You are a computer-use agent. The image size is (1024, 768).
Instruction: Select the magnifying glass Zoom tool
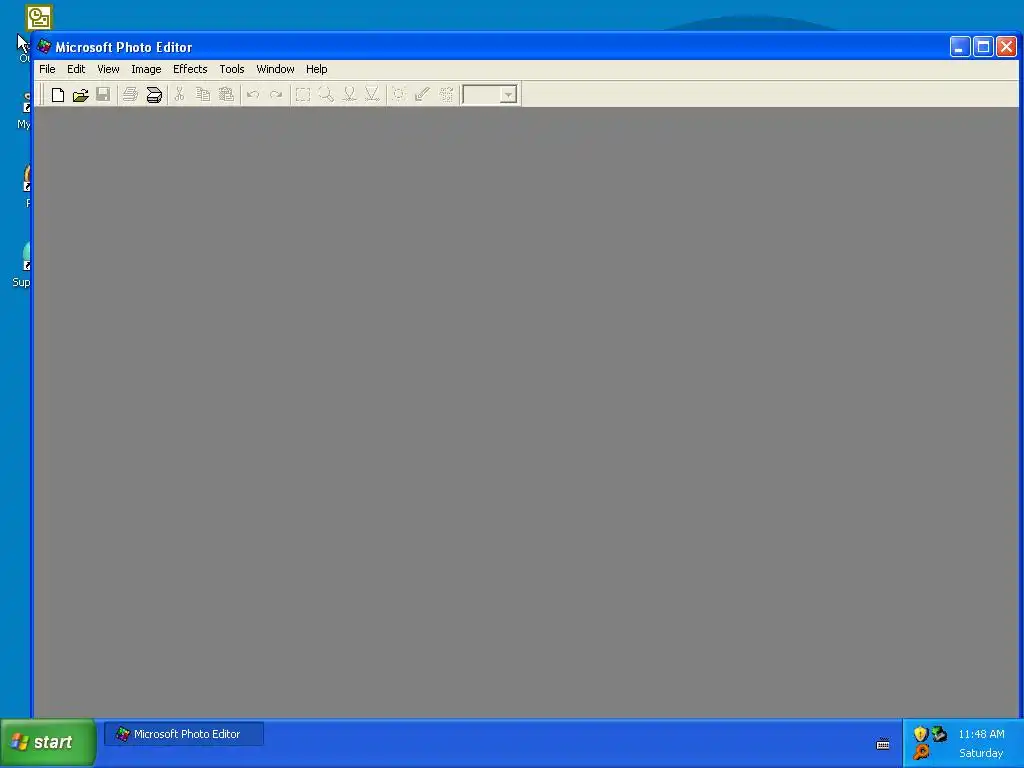tap(326, 95)
